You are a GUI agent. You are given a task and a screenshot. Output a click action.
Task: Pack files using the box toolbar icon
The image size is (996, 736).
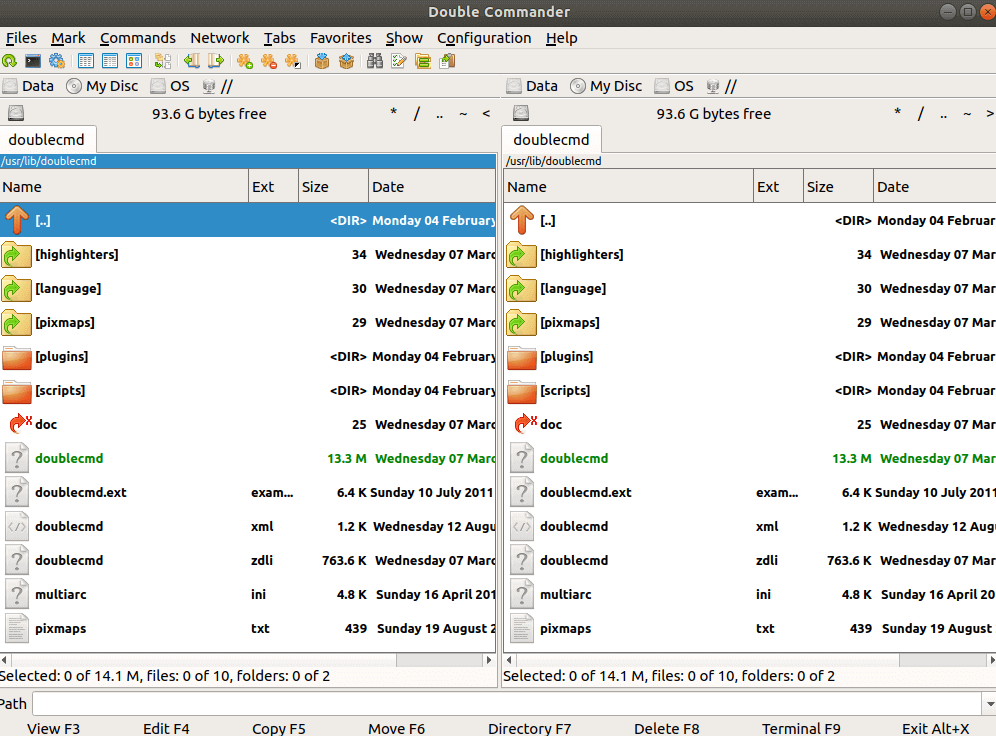click(x=320, y=61)
